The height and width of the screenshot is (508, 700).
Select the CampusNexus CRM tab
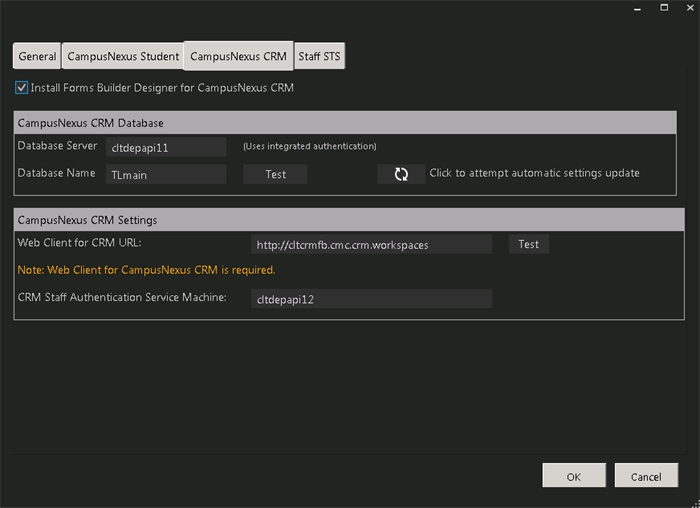point(238,56)
